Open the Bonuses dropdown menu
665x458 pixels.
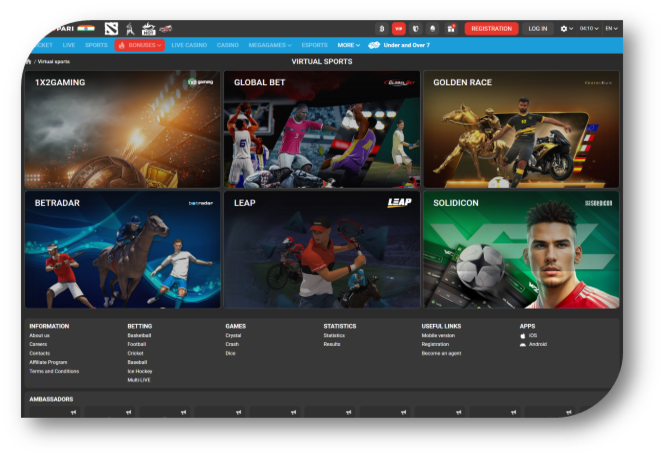(139, 45)
